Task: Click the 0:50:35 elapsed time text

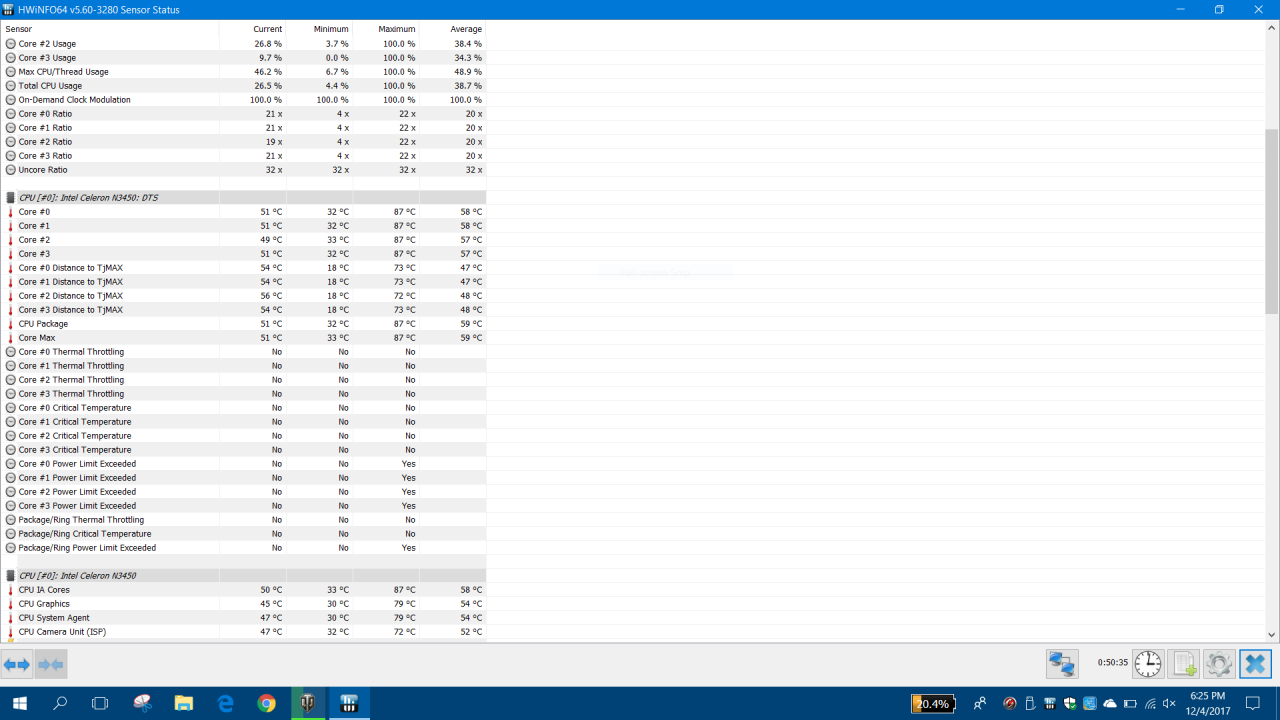Action: click(x=1112, y=663)
